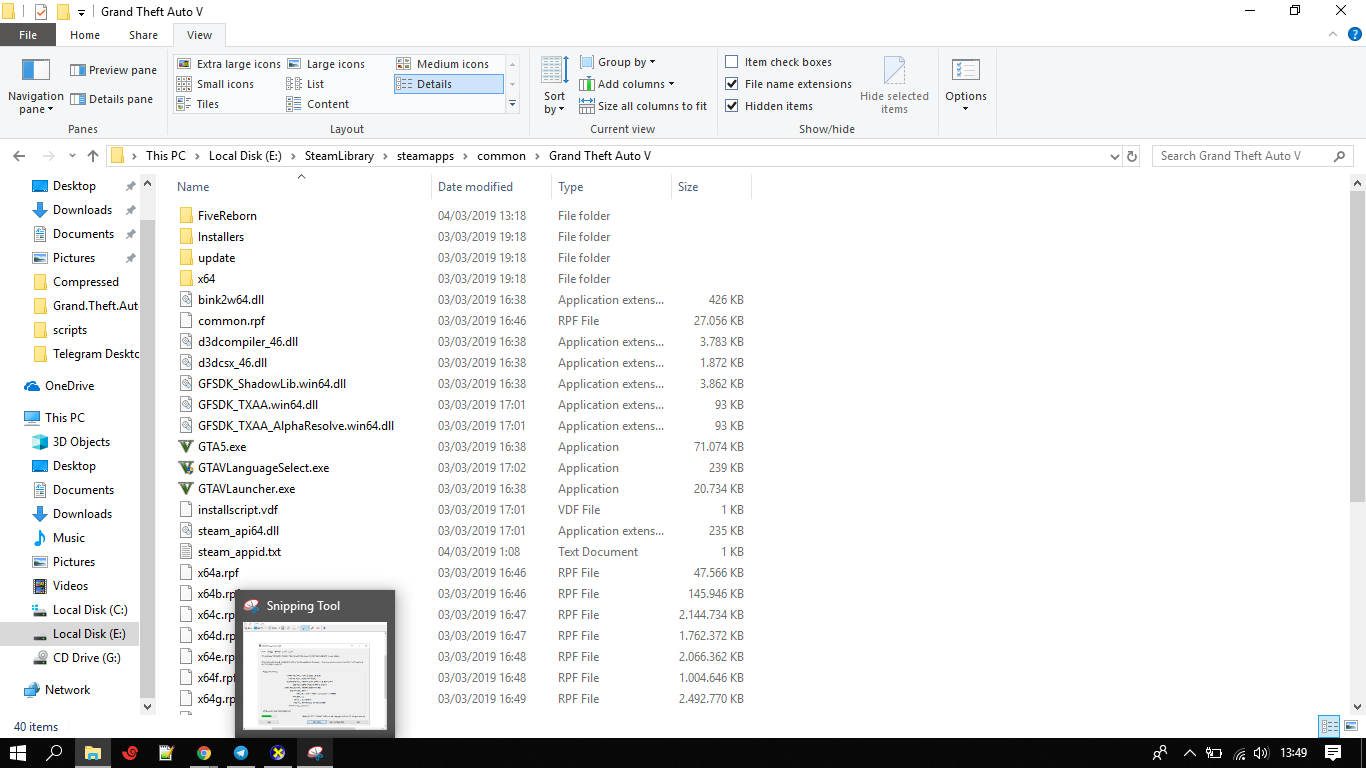Viewport: 1366px width, 768px height.
Task: Click the Snipping Tool preview thumbnail
Action: click(x=315, y=676)
